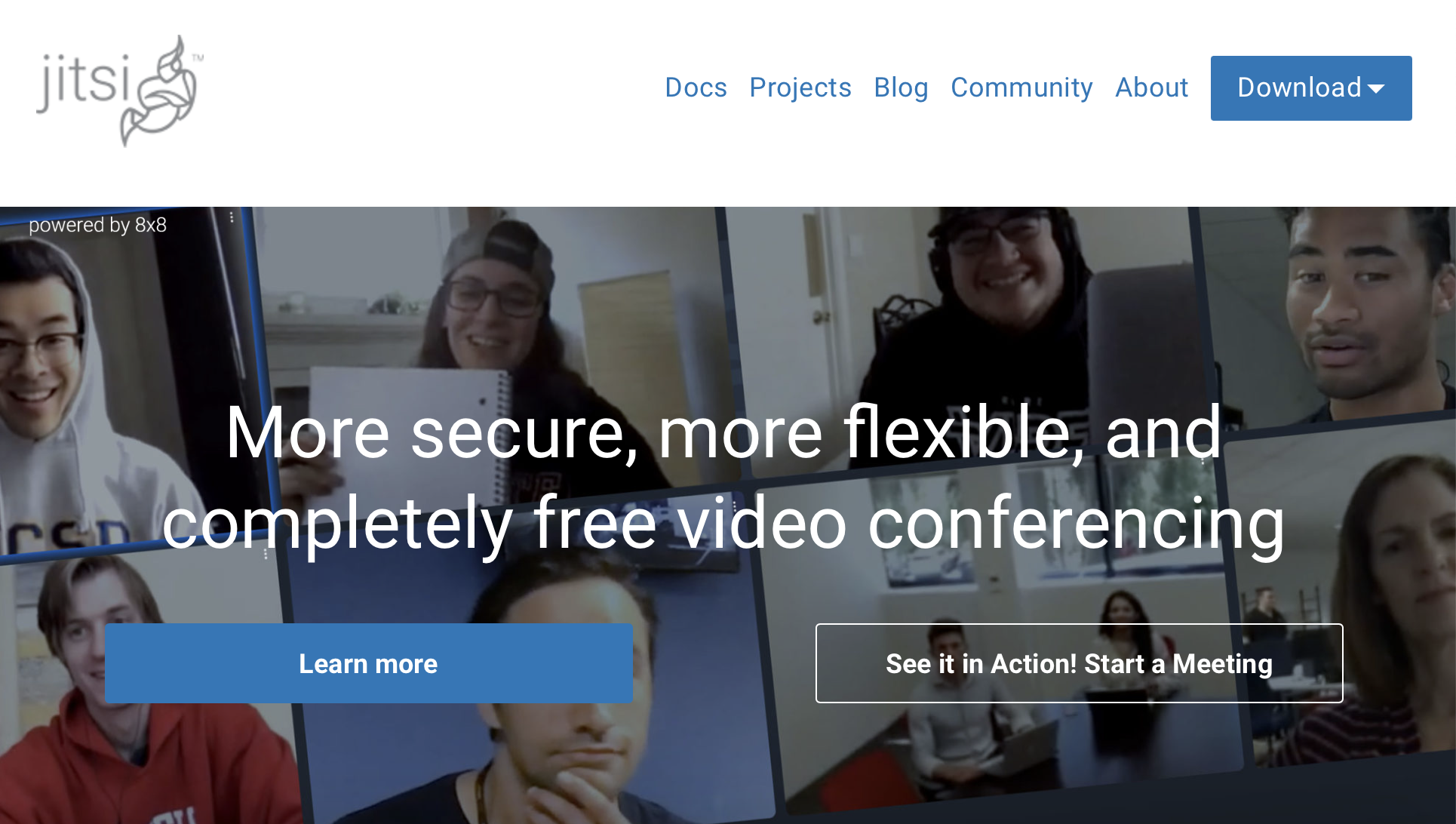Go to the Projects page
The image size is (1456, 824).
click(800, 88)
